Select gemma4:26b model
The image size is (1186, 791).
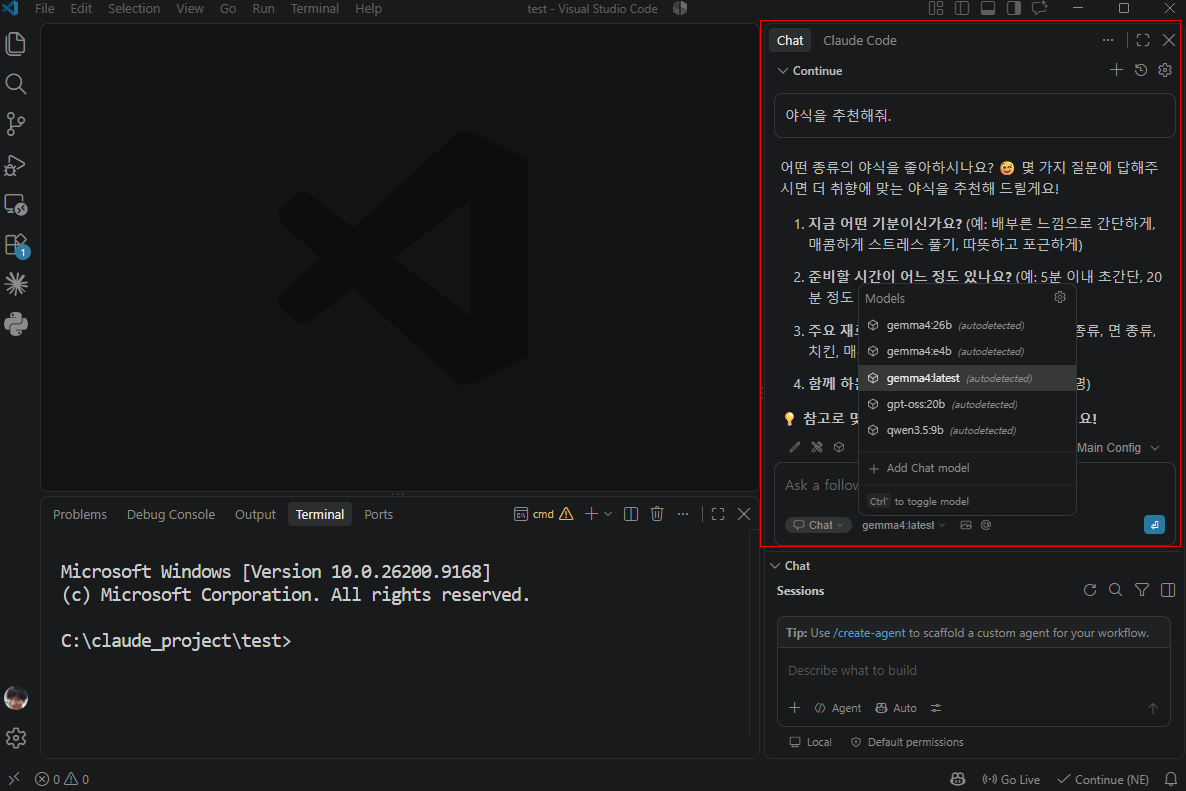967,325
